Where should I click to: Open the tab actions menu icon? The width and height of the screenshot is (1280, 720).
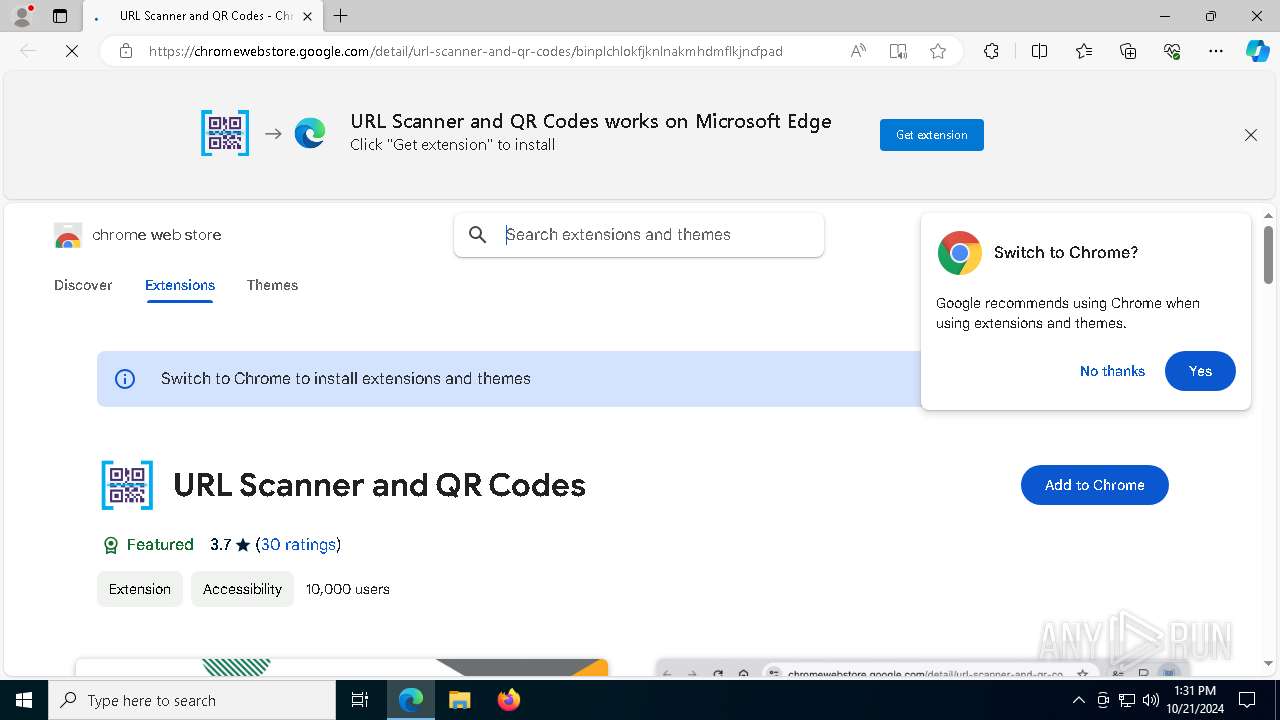[x=60, y=16]
